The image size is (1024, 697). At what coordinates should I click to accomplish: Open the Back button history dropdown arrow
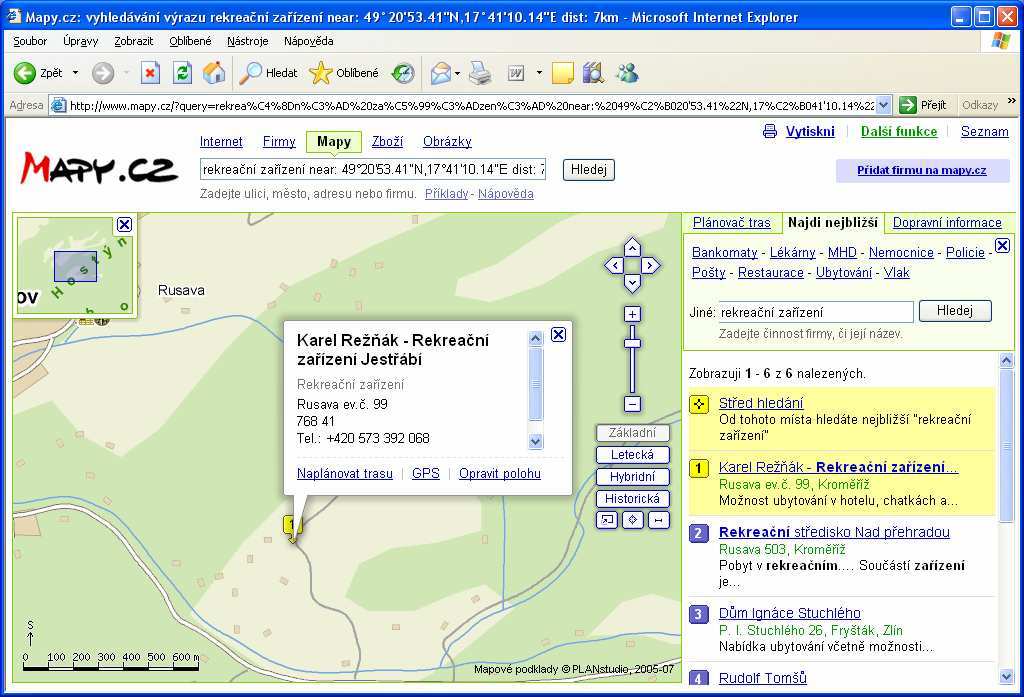(x=75, y=73)
